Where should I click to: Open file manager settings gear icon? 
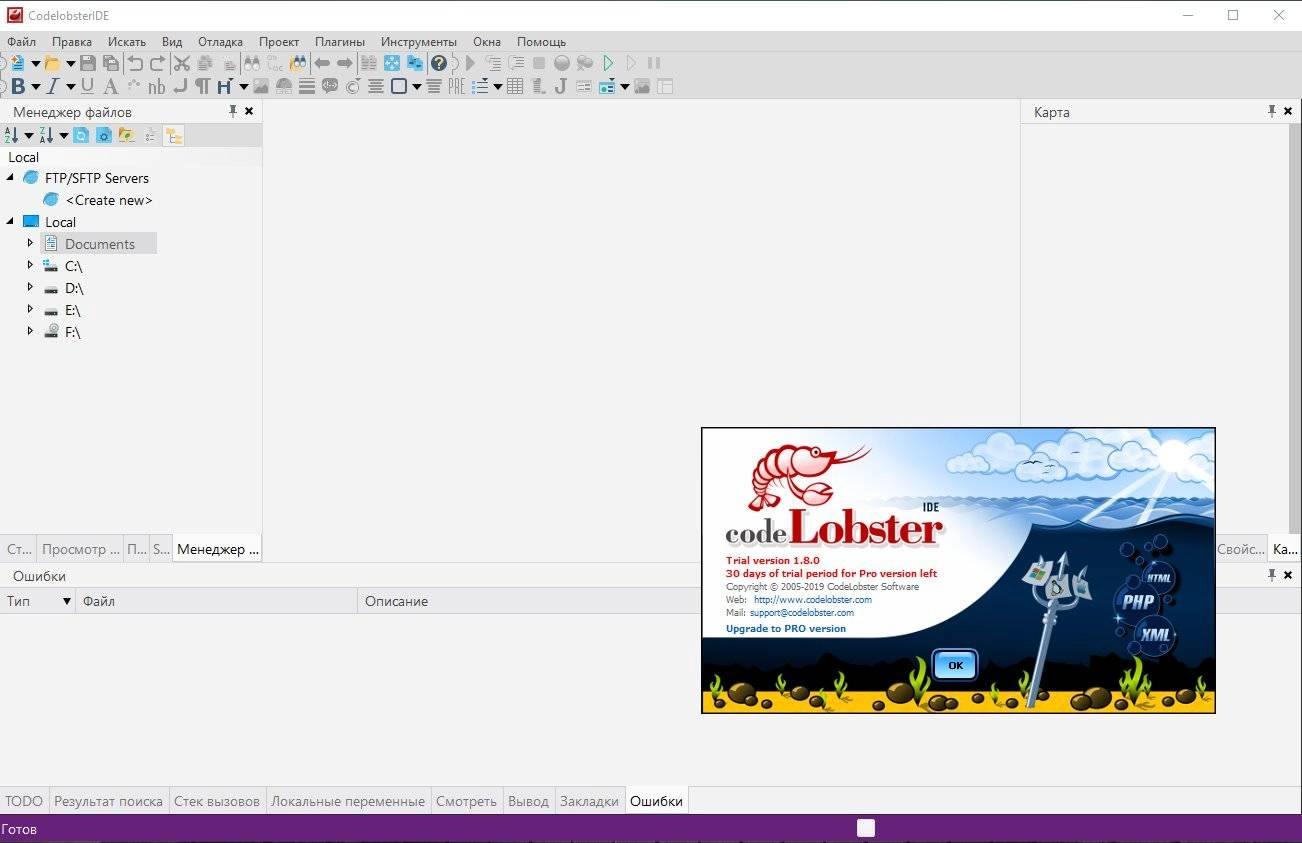(103, 135)
